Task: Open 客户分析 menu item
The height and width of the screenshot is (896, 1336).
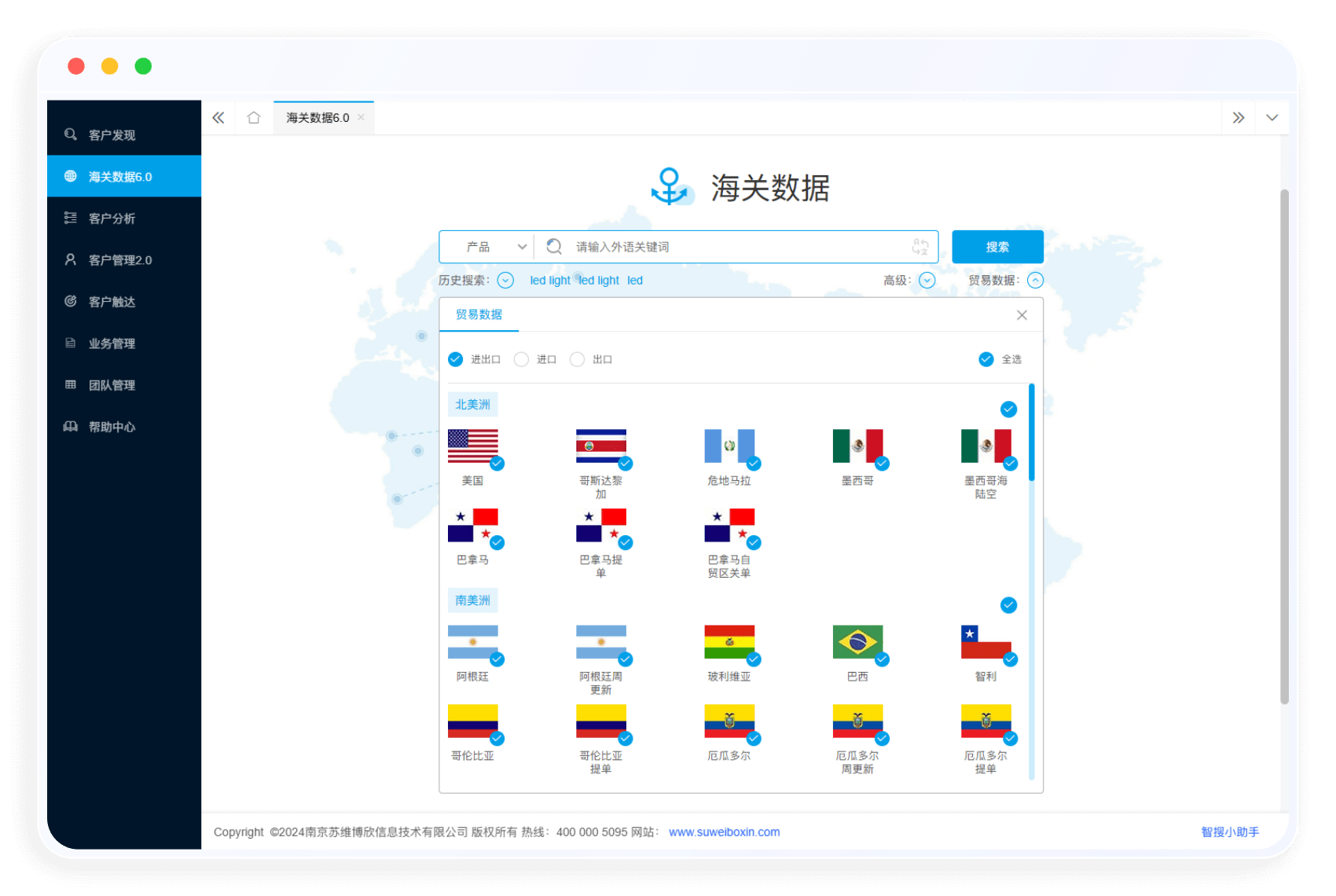Action: click(x=112, y=218)
